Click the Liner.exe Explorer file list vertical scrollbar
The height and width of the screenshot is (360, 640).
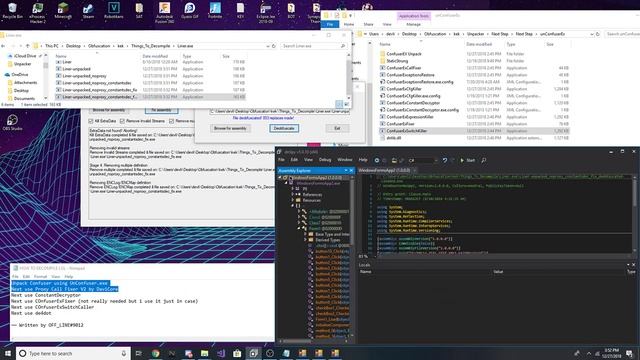click(349, 76)
